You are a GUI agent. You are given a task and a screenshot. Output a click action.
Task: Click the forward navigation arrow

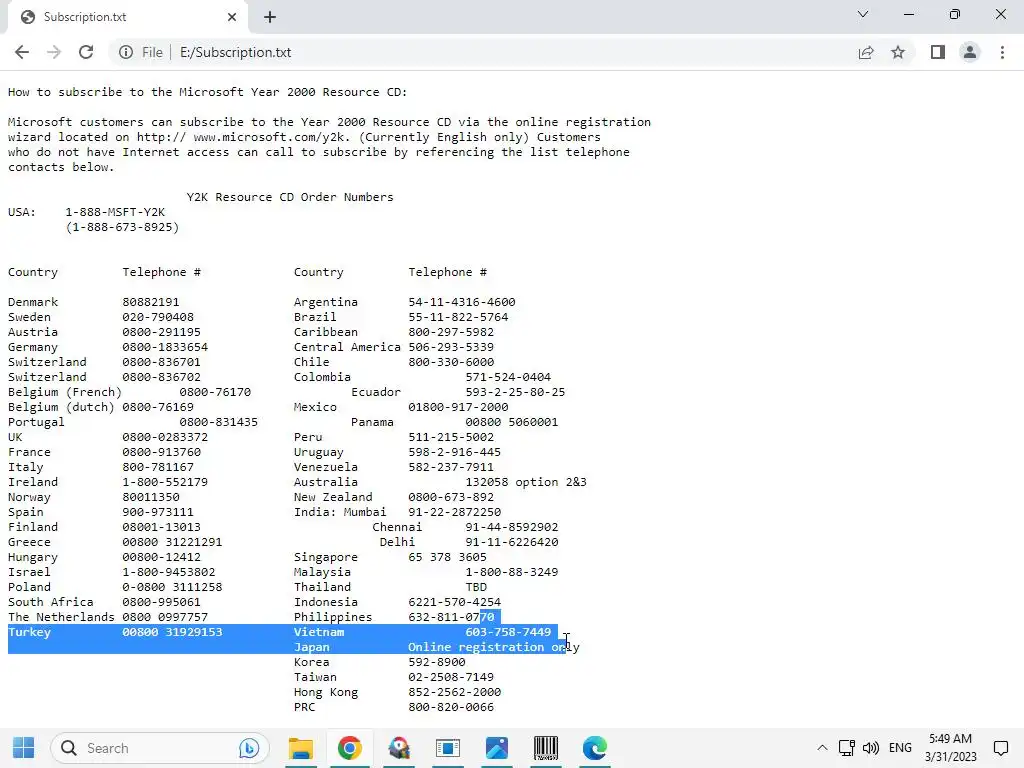pos(54,52)
